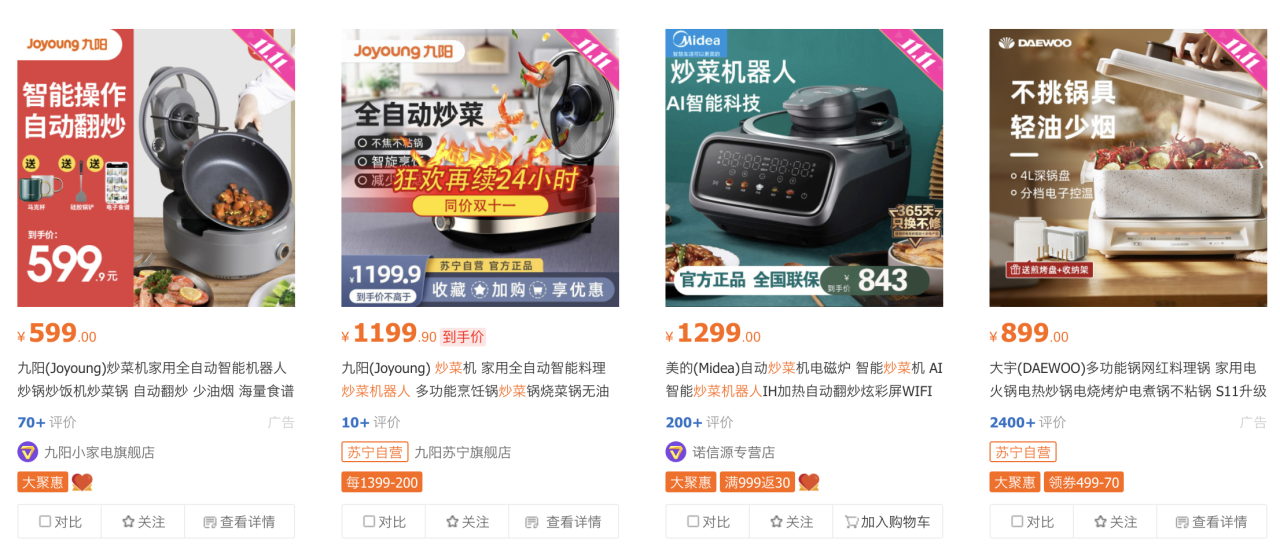Image resolution: width=1280 pixels, height=556 pixels.
Task: Click the Midea 炒菜机器人 product image
Action: [804, 168]
